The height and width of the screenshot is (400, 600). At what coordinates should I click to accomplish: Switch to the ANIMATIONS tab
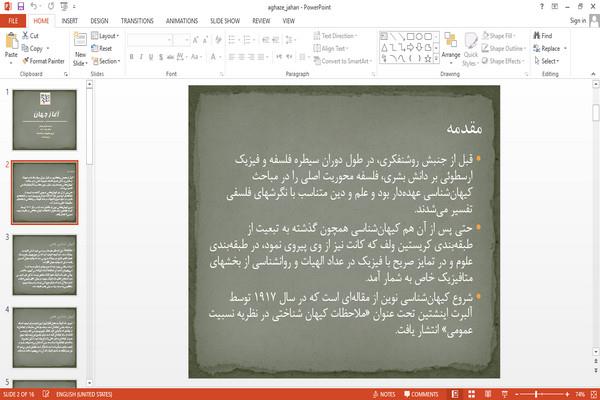(x=182, y=21)
